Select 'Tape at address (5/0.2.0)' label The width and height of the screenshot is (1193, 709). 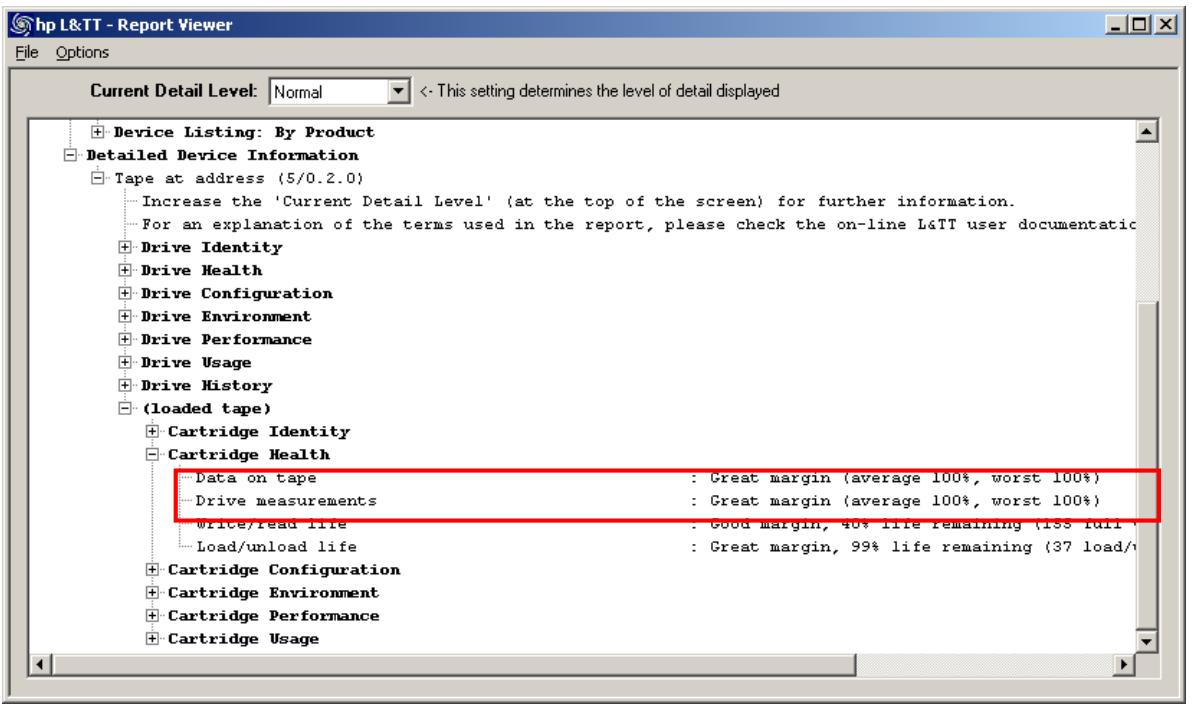click(239, 178)
